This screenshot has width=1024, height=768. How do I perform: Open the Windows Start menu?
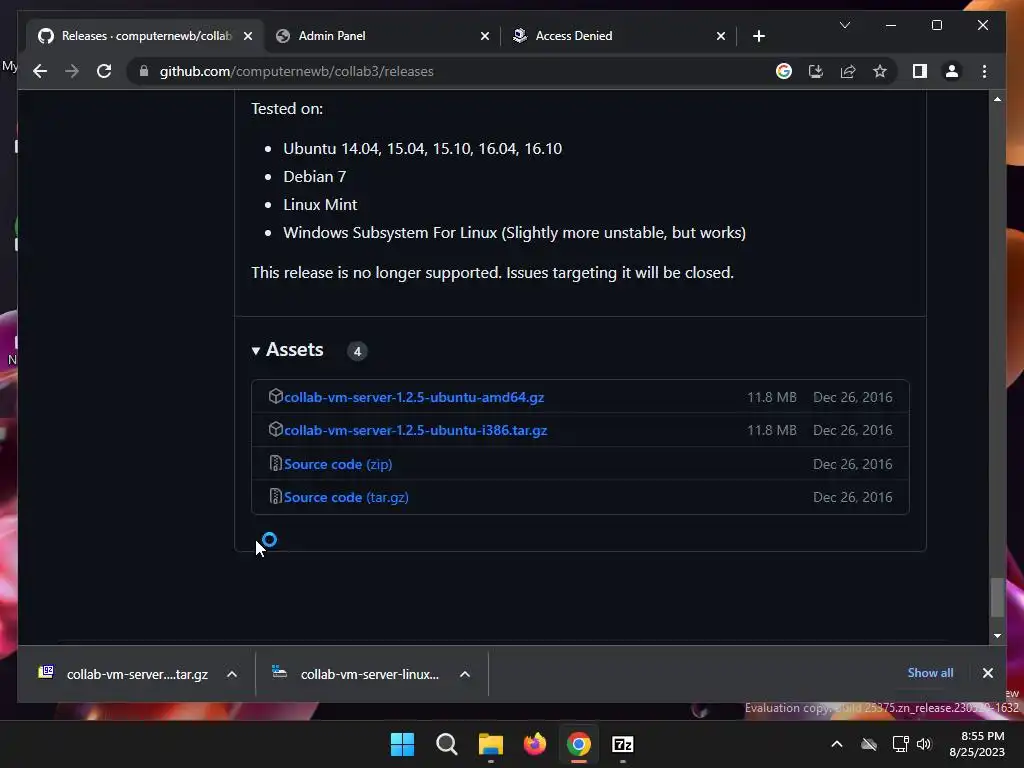[x=402, y=744]
